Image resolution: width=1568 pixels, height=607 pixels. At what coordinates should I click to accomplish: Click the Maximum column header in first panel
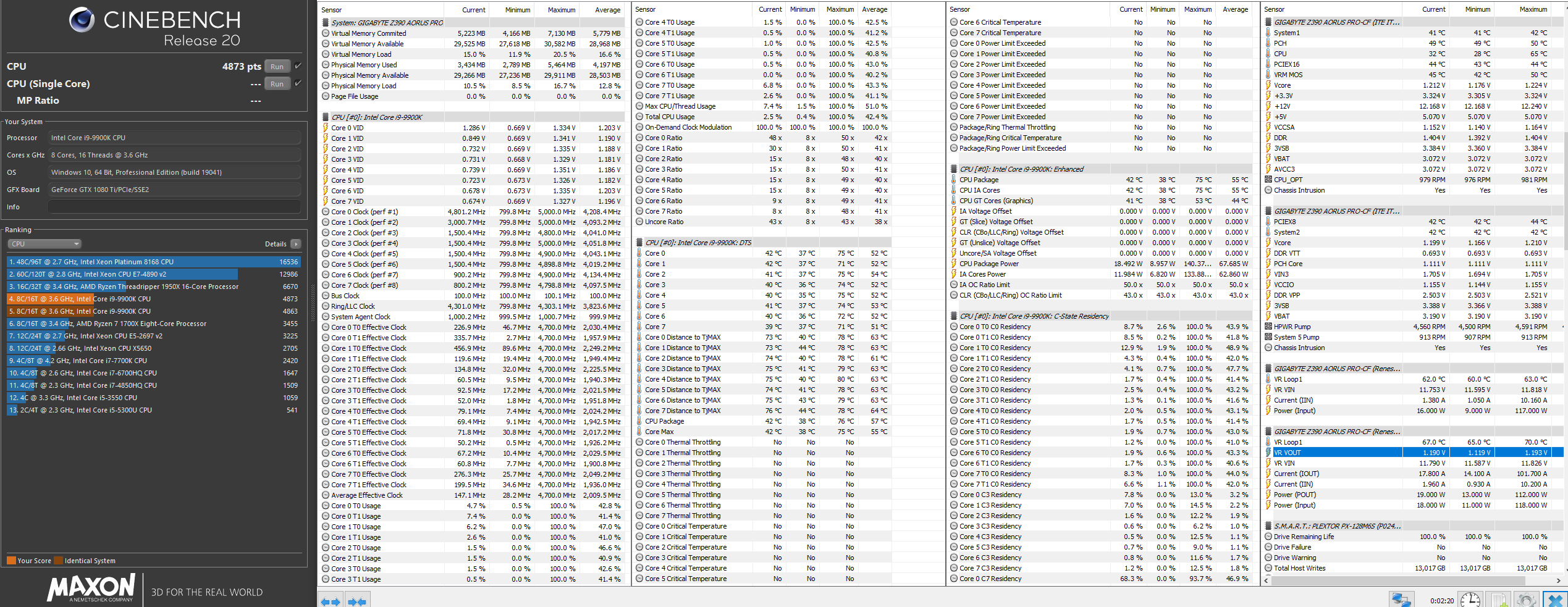tap(557, 10)
